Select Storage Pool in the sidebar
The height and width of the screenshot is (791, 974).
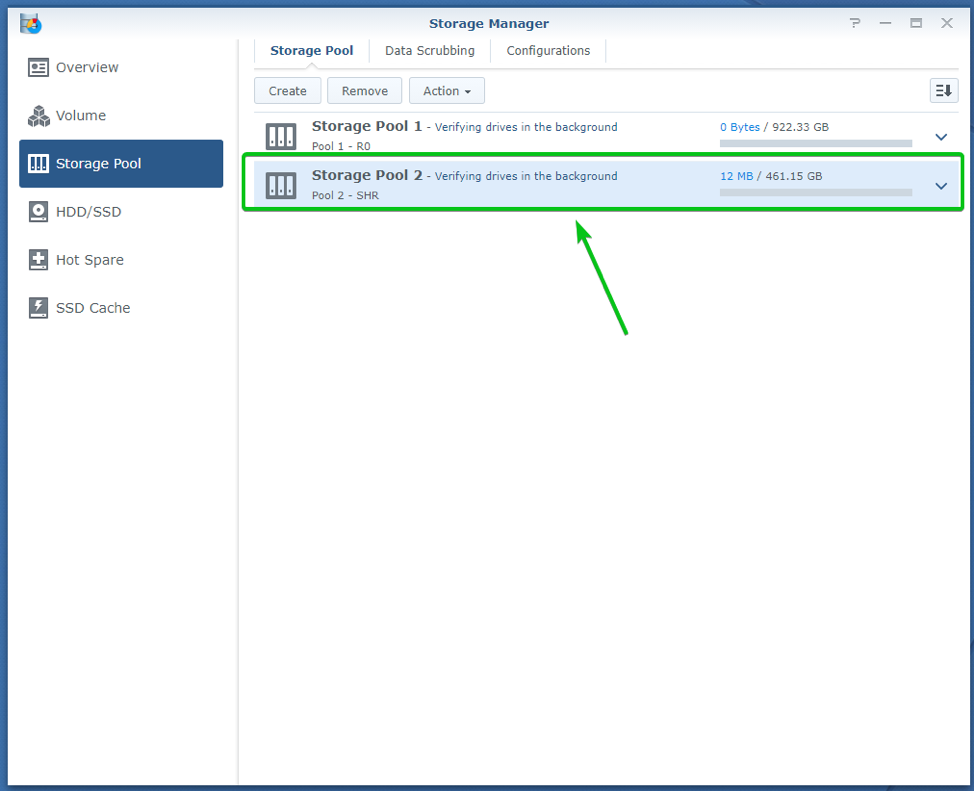click(121, 164)
